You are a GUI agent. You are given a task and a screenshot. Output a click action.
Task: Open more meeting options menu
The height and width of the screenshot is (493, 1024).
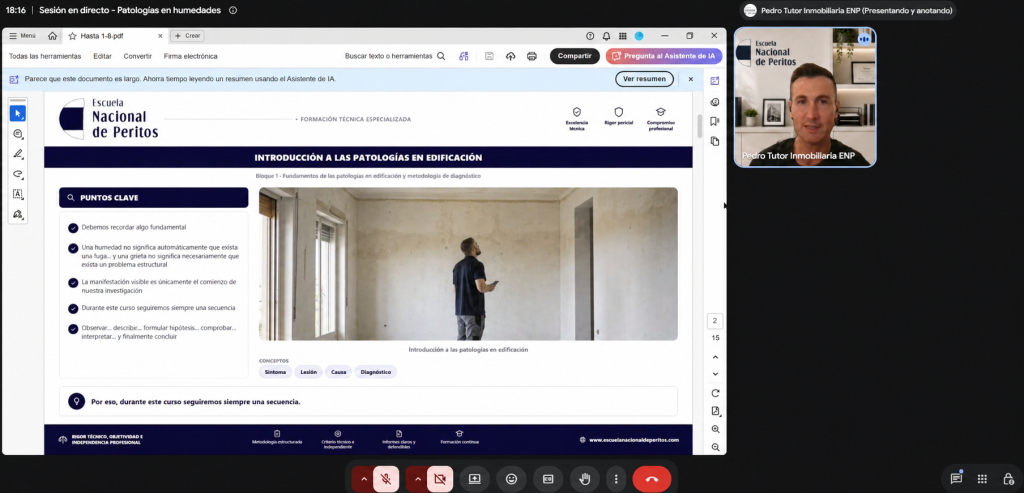pos(616,479)
